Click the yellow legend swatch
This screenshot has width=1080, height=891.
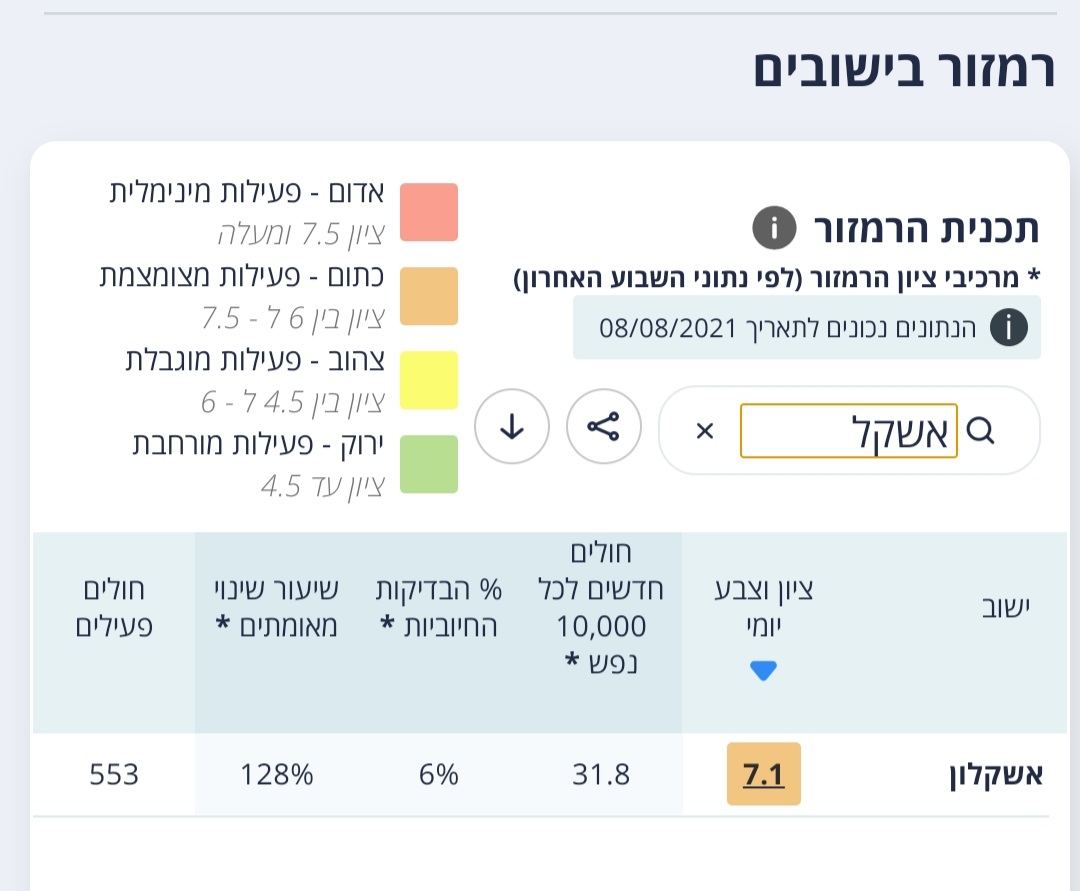tap(429, 380)
